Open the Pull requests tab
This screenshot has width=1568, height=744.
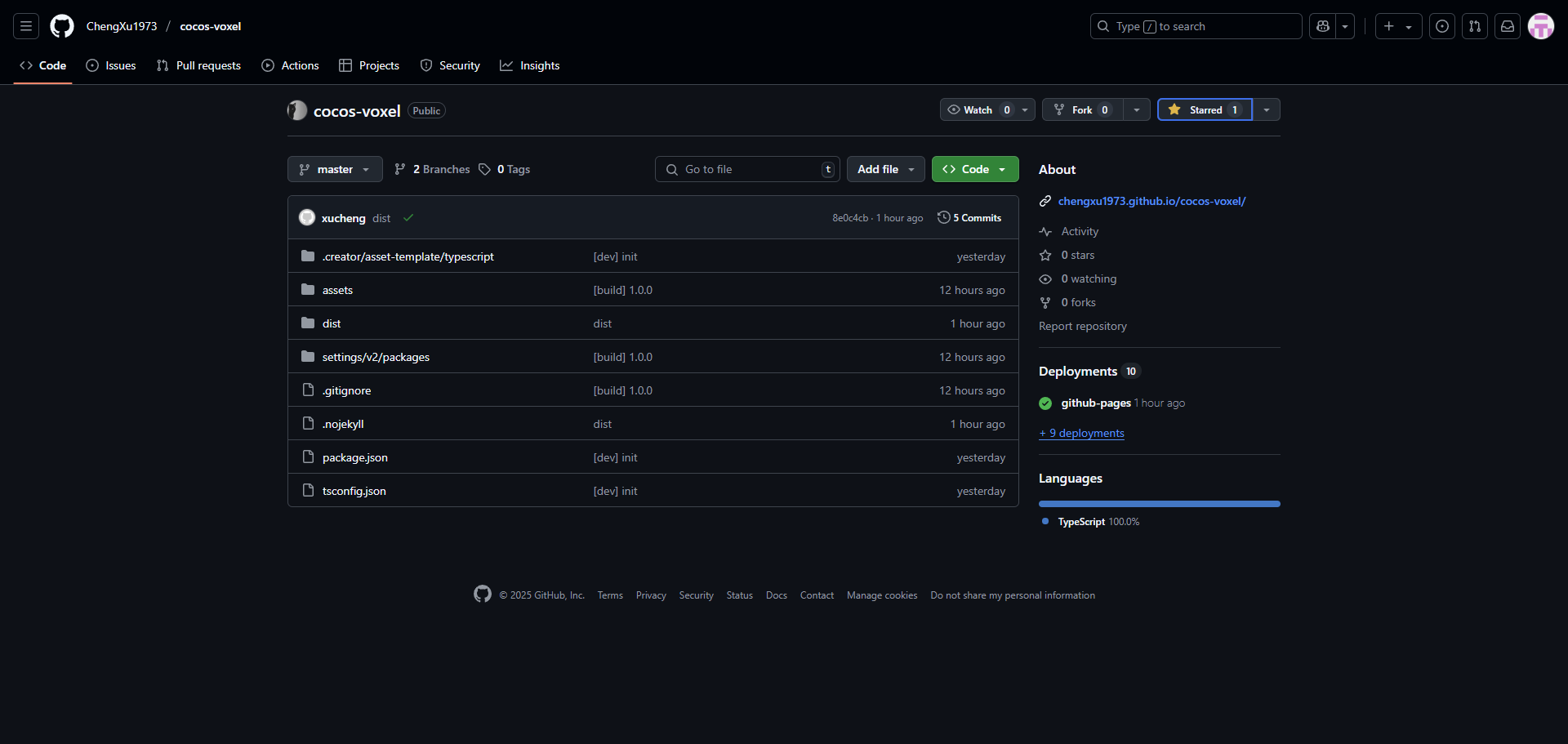coord(198,65)
